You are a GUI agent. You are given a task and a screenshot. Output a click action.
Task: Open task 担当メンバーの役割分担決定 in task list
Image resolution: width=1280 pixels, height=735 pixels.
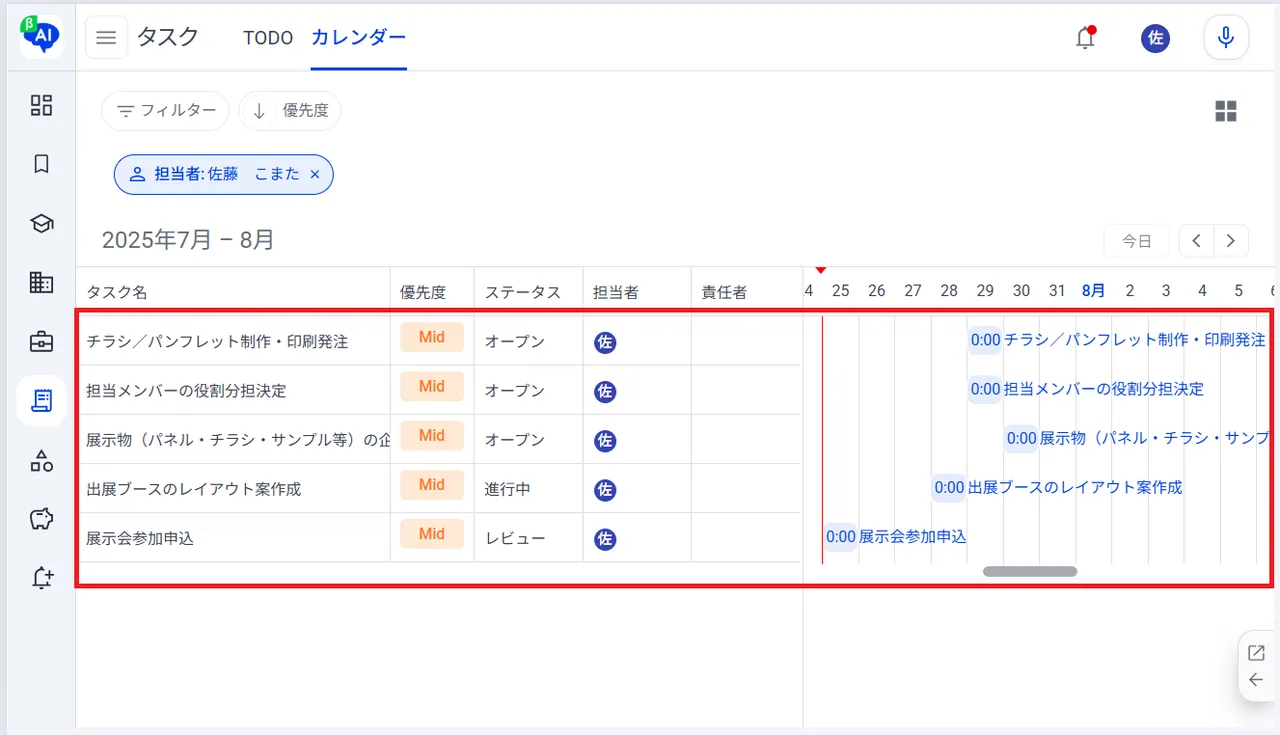pos(186,391)
